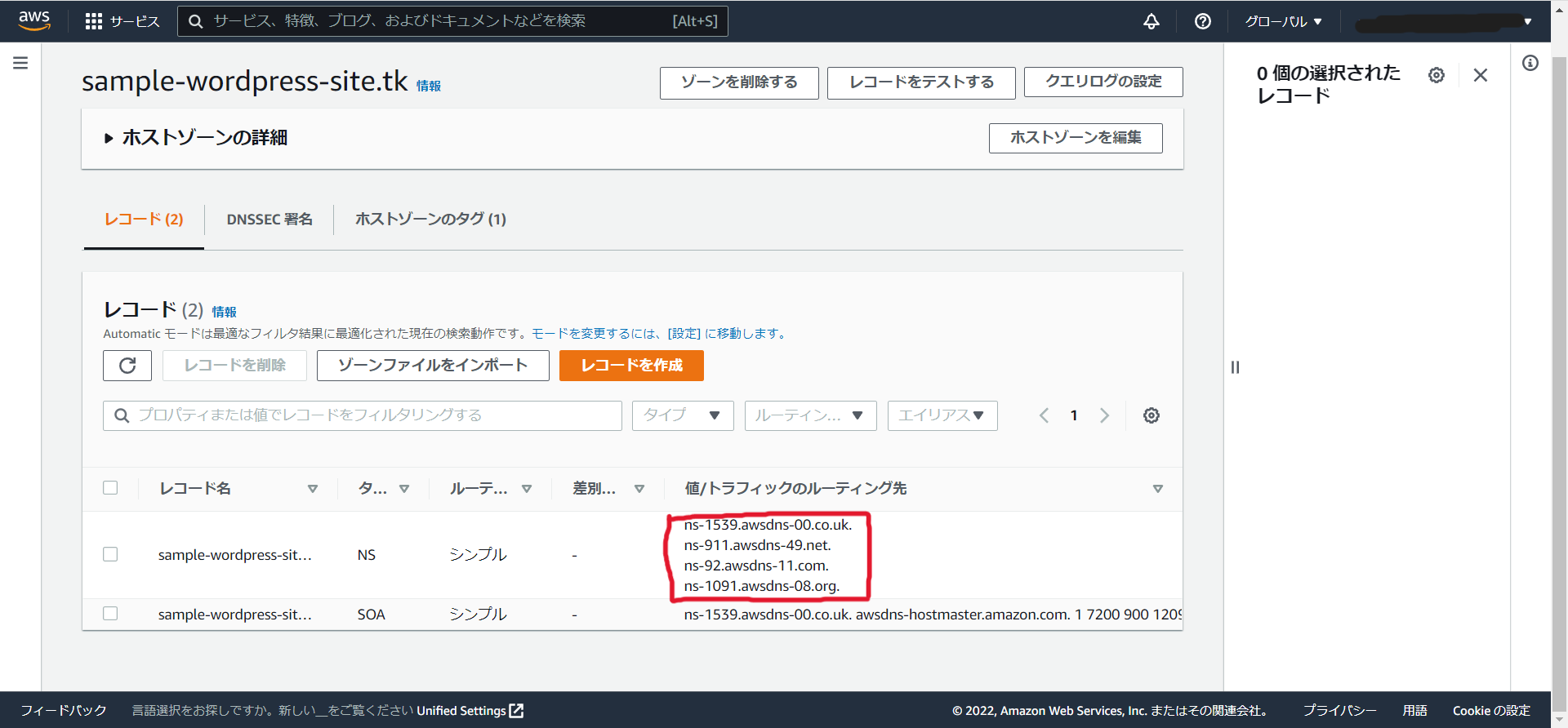Sort by routing policy column arrow

527,489
